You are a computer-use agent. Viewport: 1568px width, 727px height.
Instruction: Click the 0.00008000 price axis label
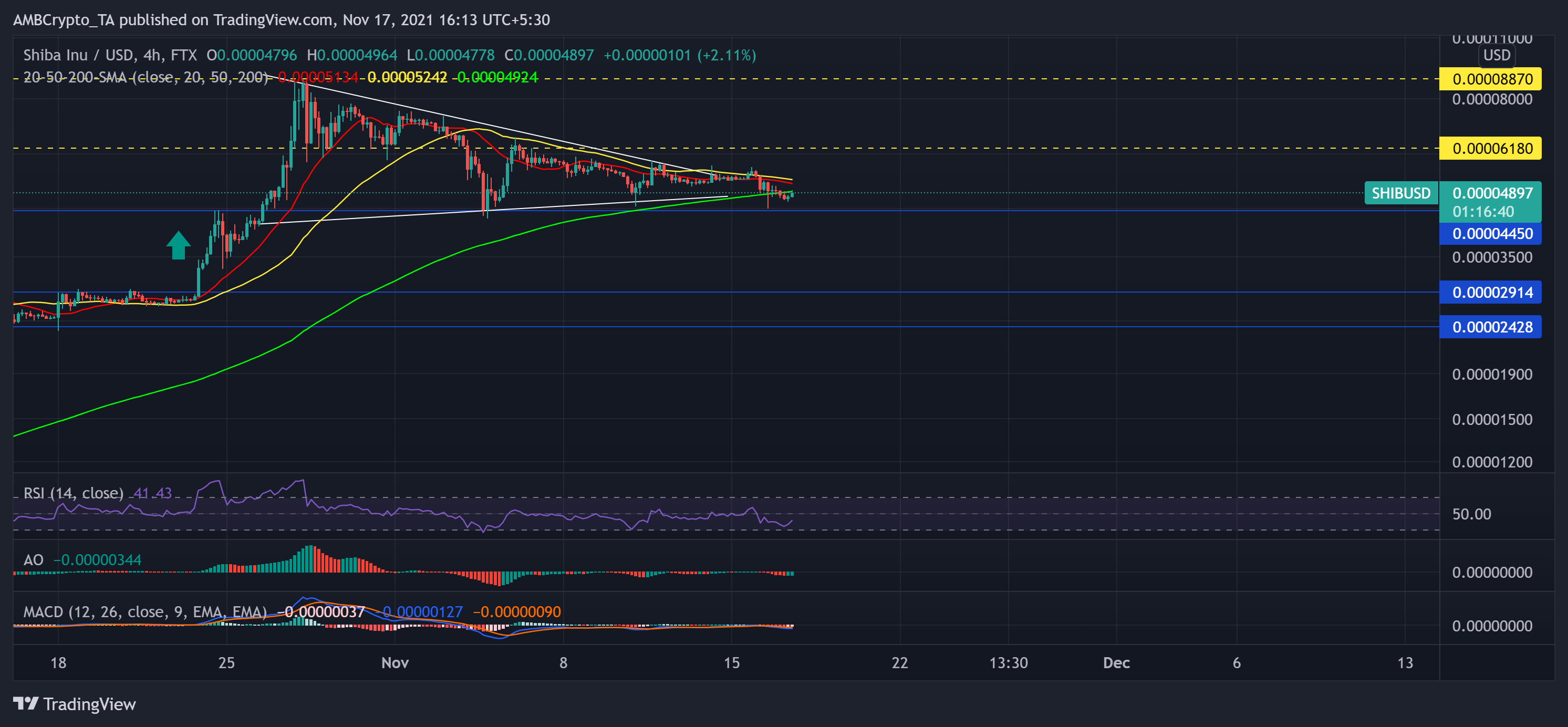(1492, 99)
